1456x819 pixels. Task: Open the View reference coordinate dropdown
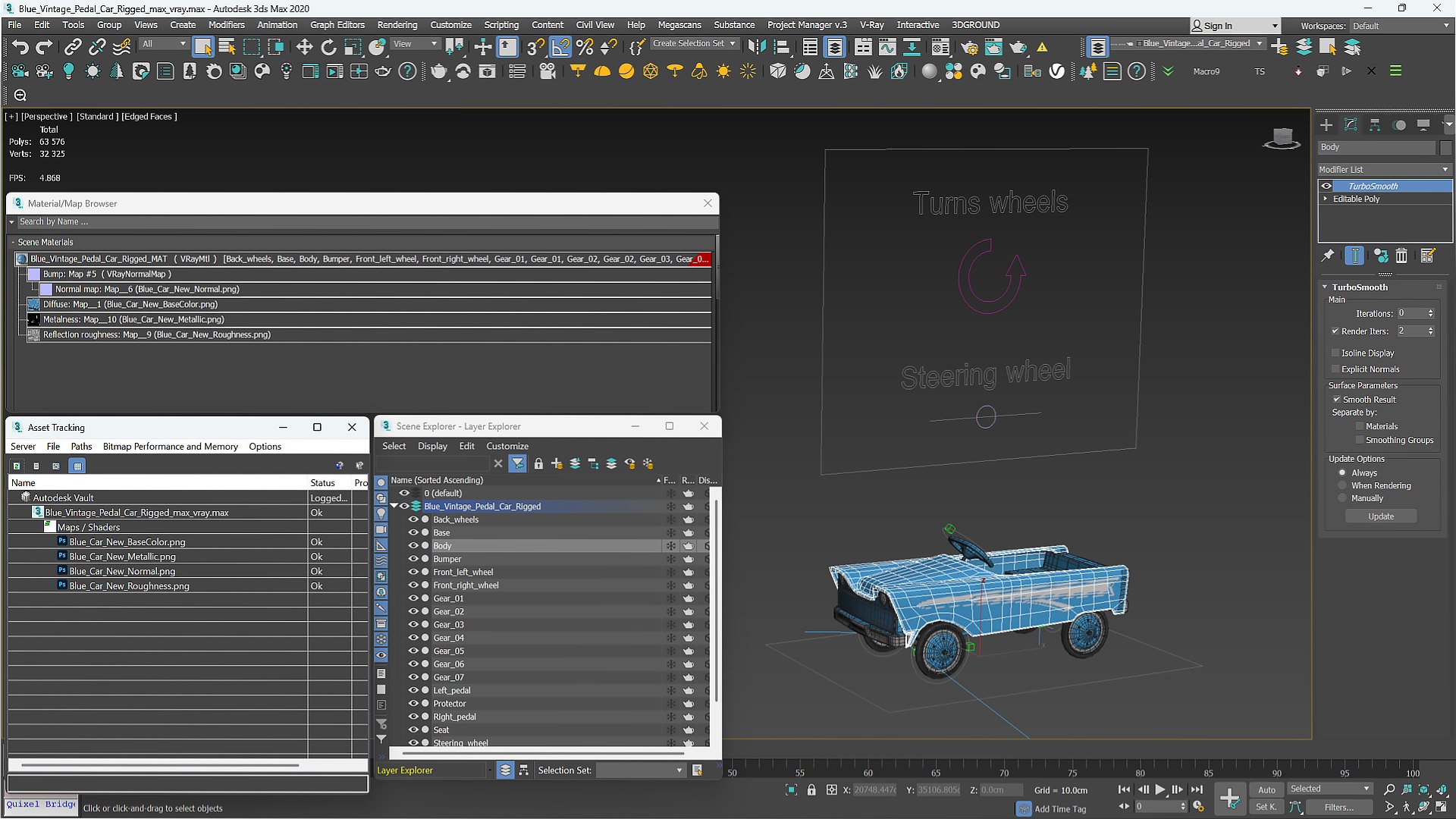tap(416, 44)
